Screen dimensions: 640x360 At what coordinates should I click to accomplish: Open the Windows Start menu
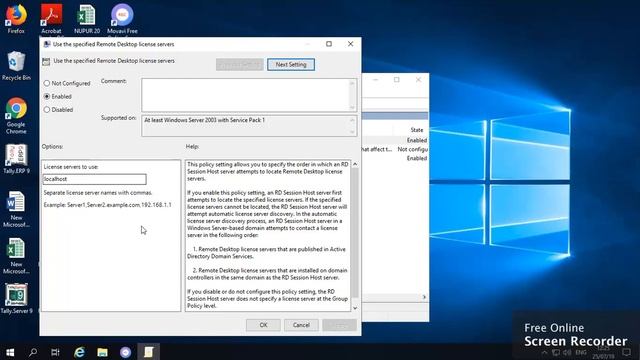coord(10,352)
